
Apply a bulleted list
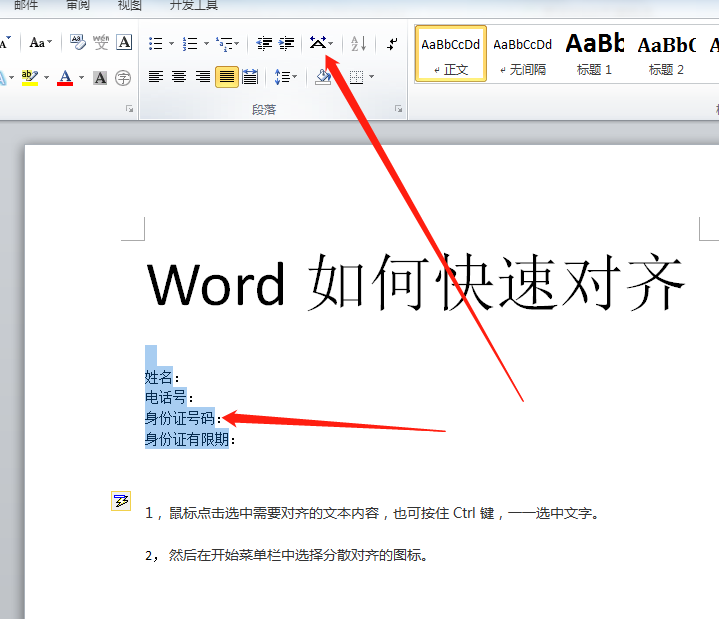tap(156, 44)
